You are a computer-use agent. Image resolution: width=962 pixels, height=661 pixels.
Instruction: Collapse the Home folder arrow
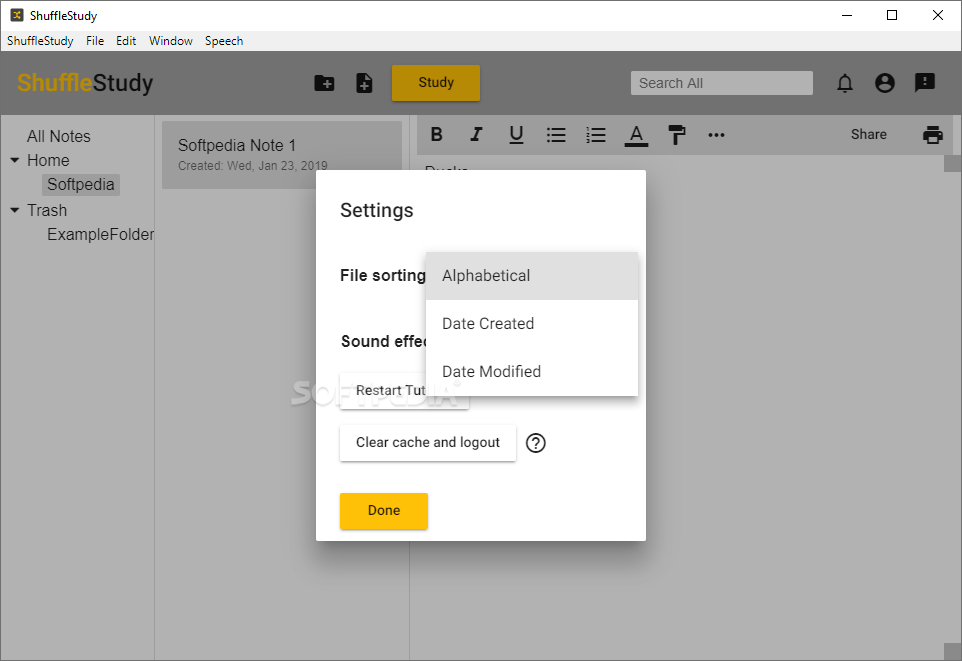[15, 160]
